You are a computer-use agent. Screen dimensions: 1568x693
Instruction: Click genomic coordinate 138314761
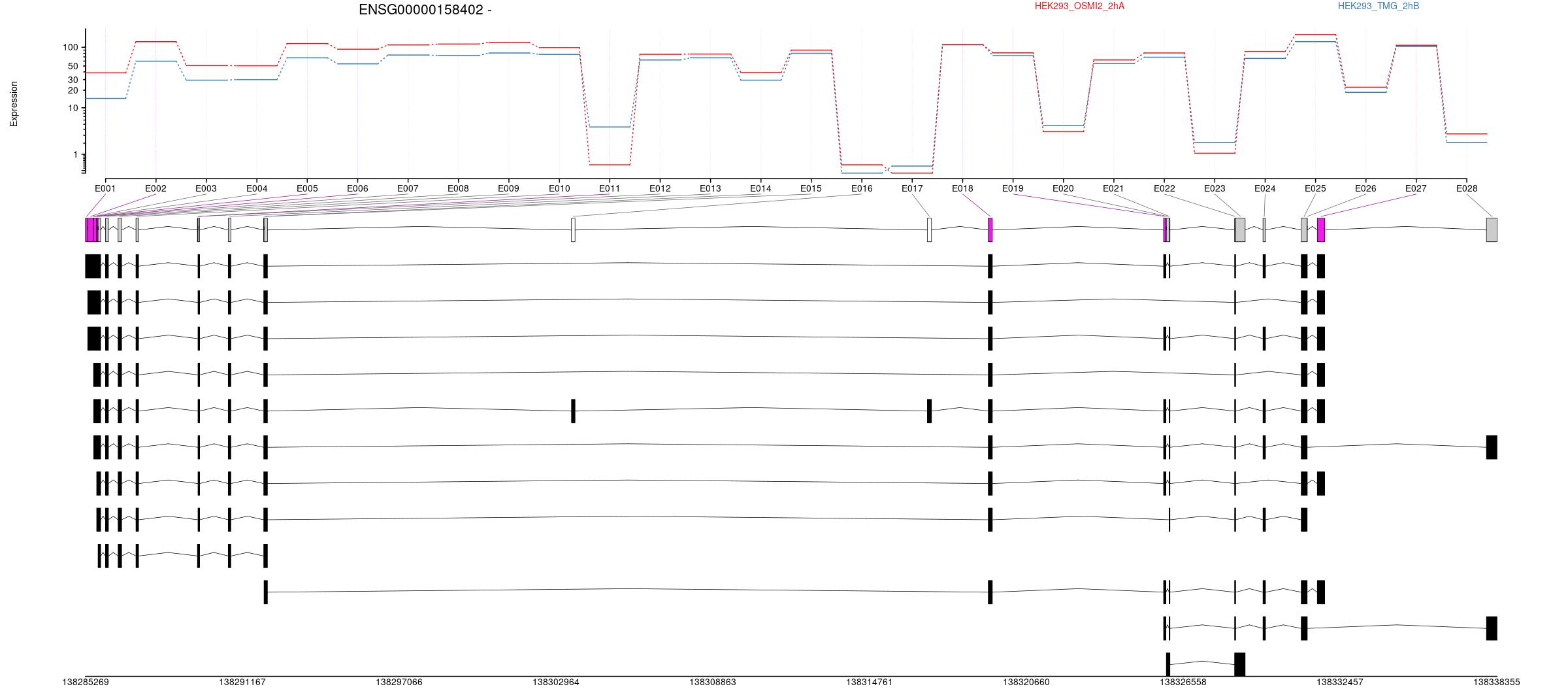pos(870,682)
